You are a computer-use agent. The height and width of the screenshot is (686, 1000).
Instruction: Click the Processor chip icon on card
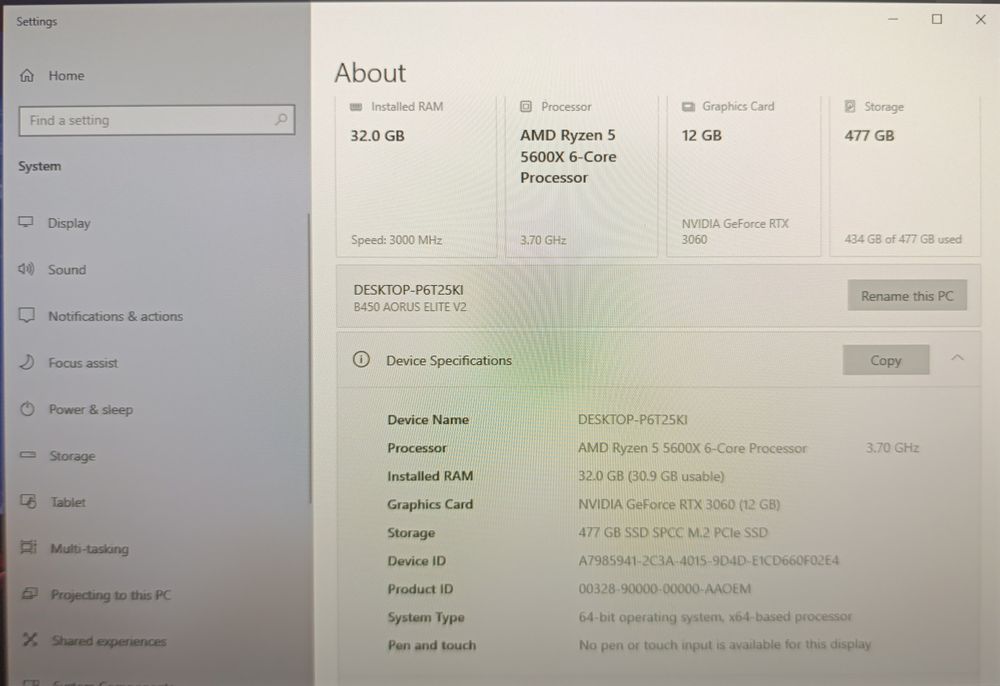pyautogui.click(x=526, y=106)
